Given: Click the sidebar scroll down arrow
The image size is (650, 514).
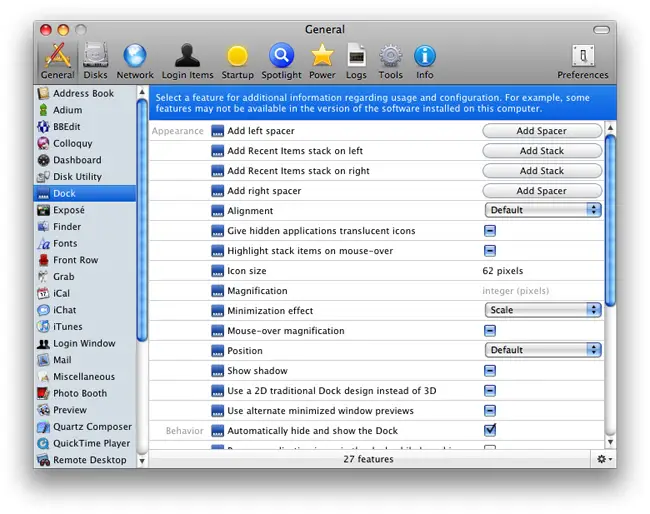Looking at the screenshot, I should tap(142, 461).
